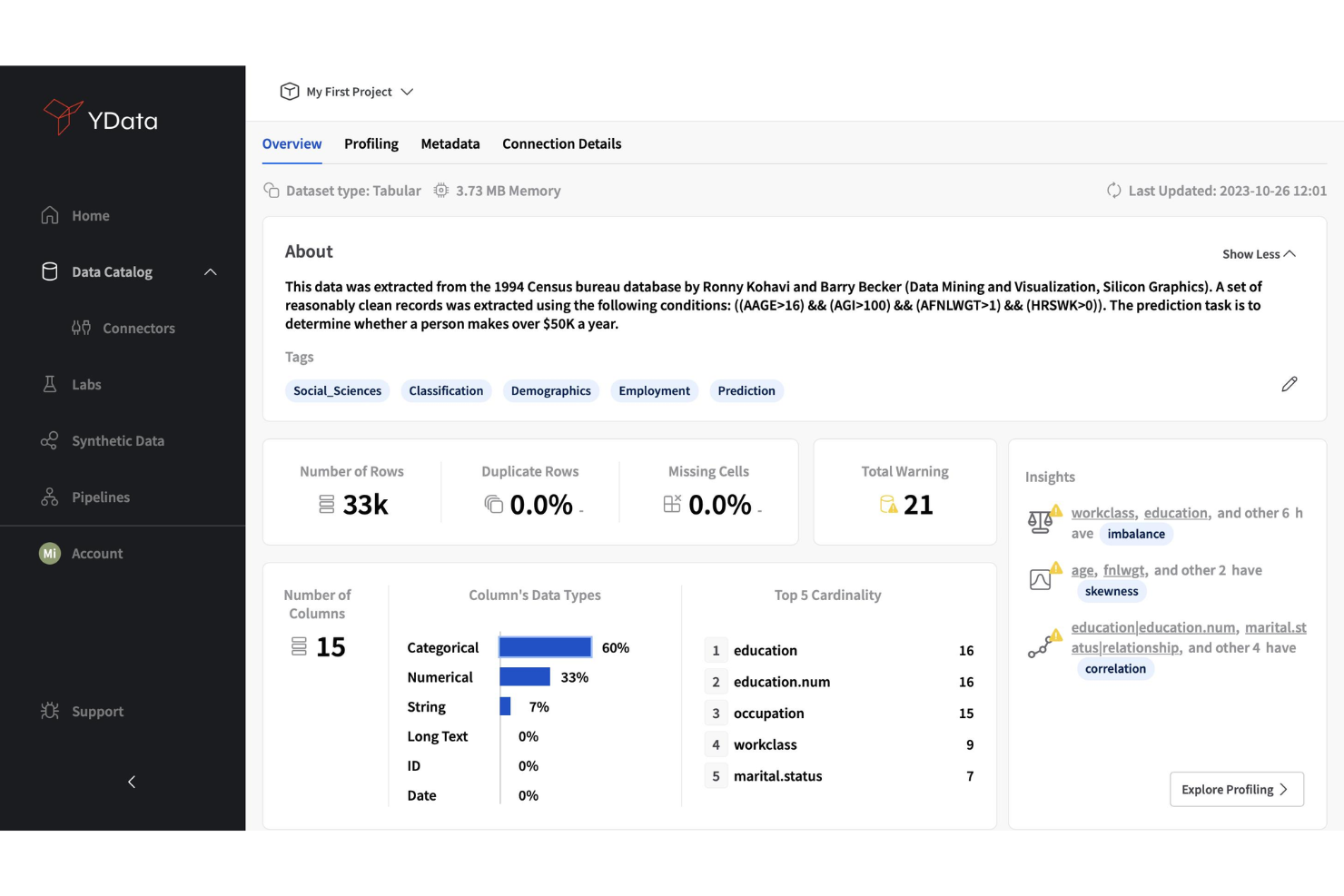Click the 33k rows value
The image size is (1344, 896).
pyautogui.click(x=366, y=504)
